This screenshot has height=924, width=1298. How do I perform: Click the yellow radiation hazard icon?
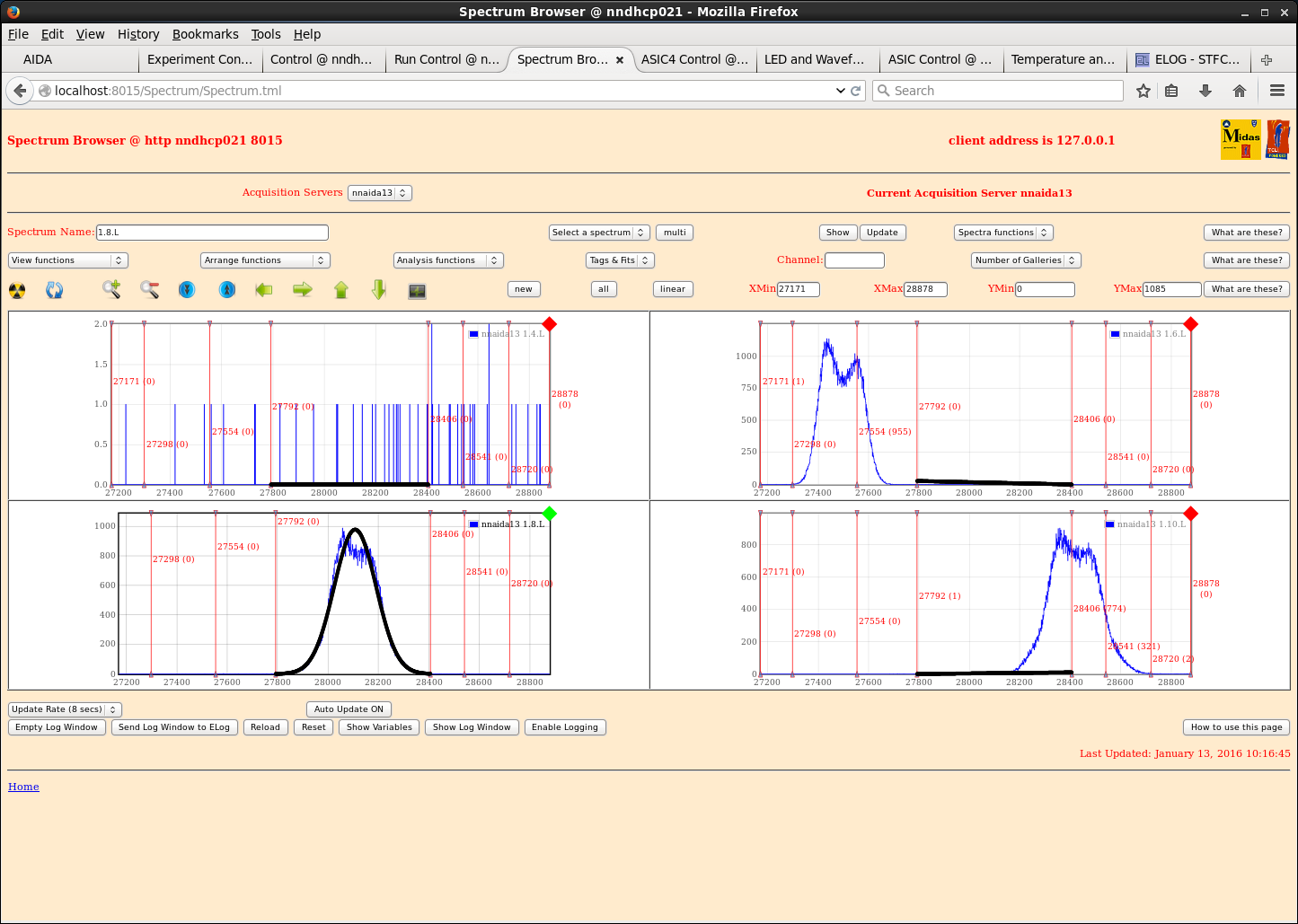[17, 290]
